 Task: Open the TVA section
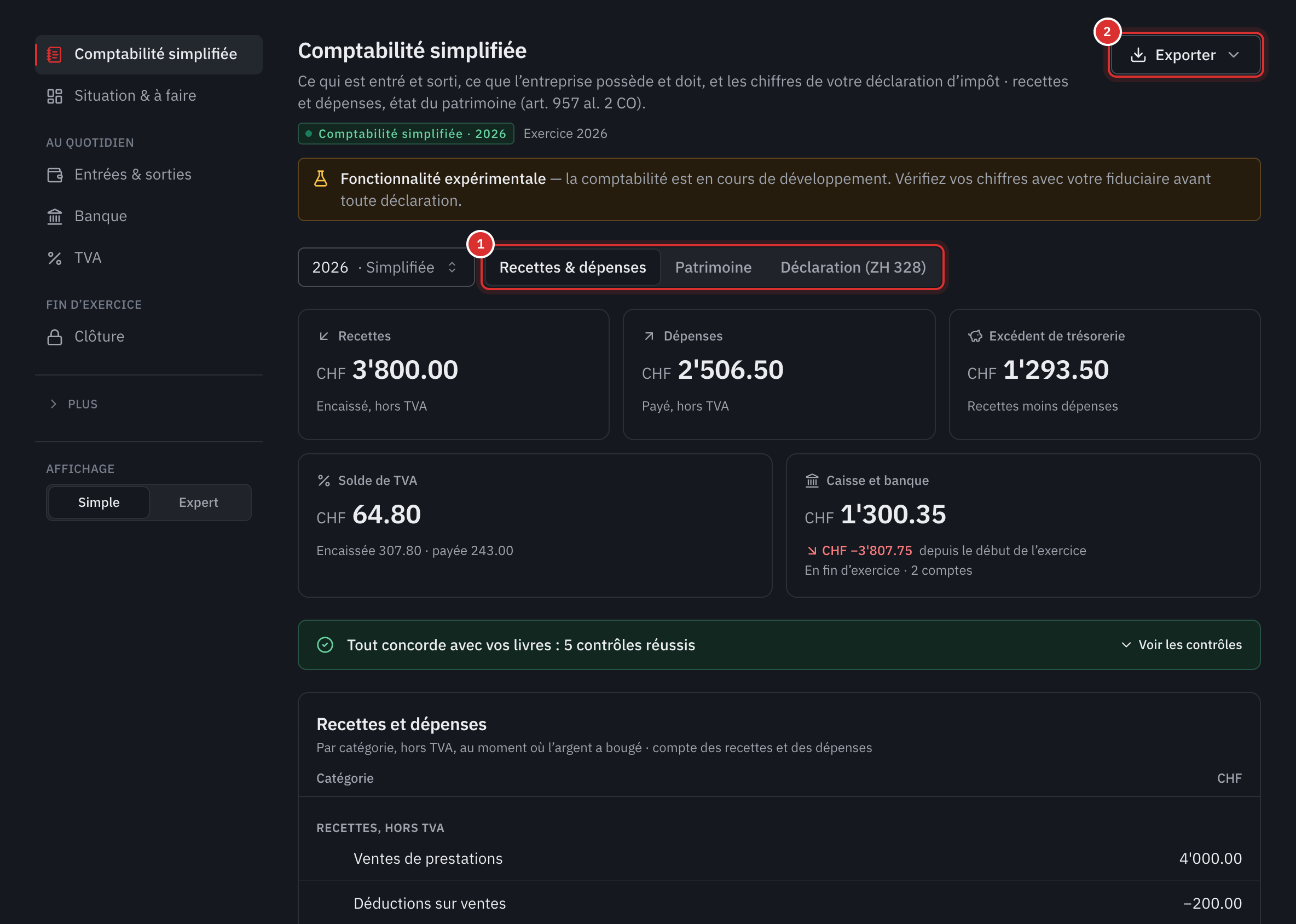coord(148,258)
